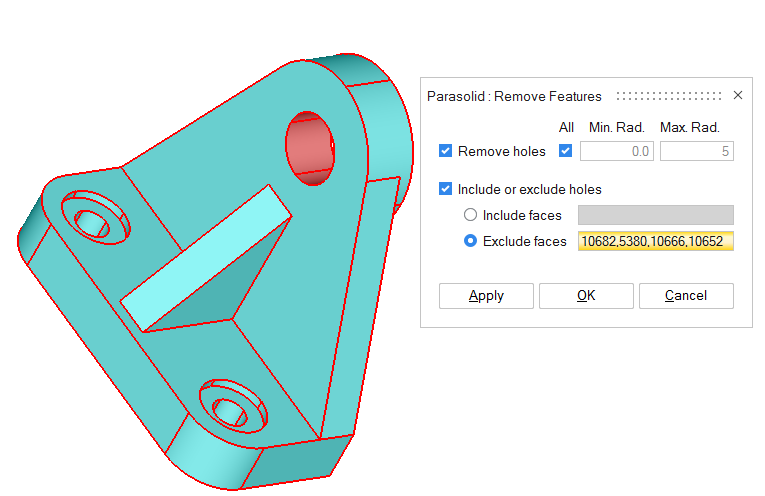The height and width of the screenshot is (496, 765).
Task: Confirm with the OK button
Action: coord(586,295)
